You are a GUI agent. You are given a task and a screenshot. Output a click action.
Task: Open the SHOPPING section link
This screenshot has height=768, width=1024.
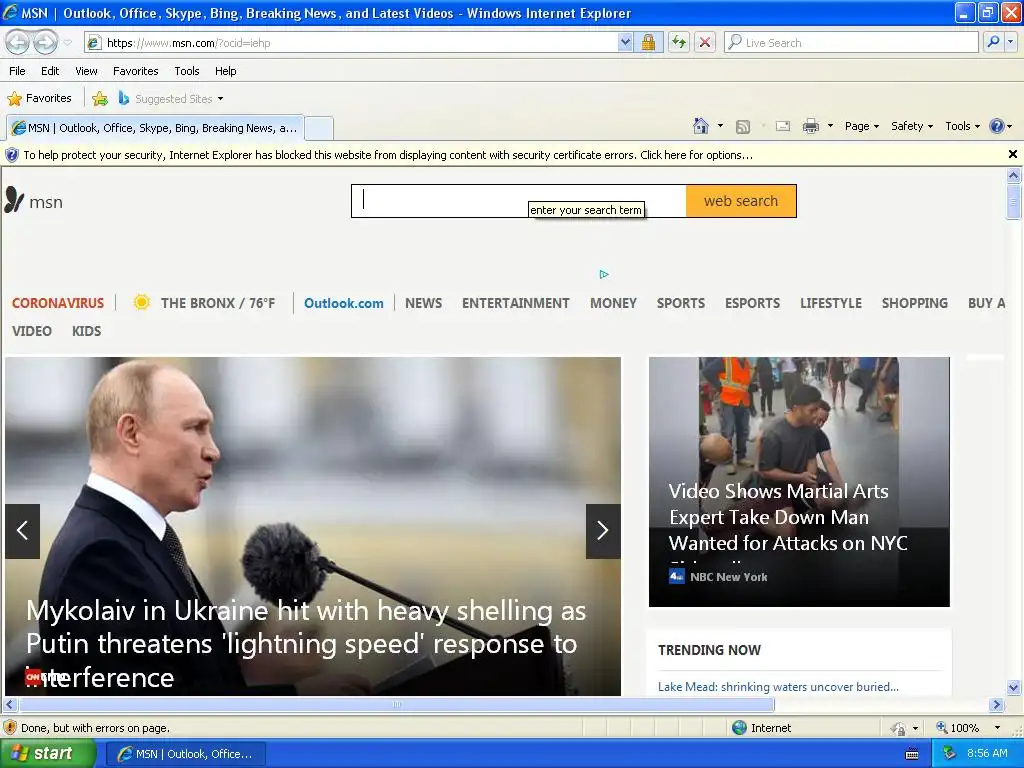(x=914, y=303)
